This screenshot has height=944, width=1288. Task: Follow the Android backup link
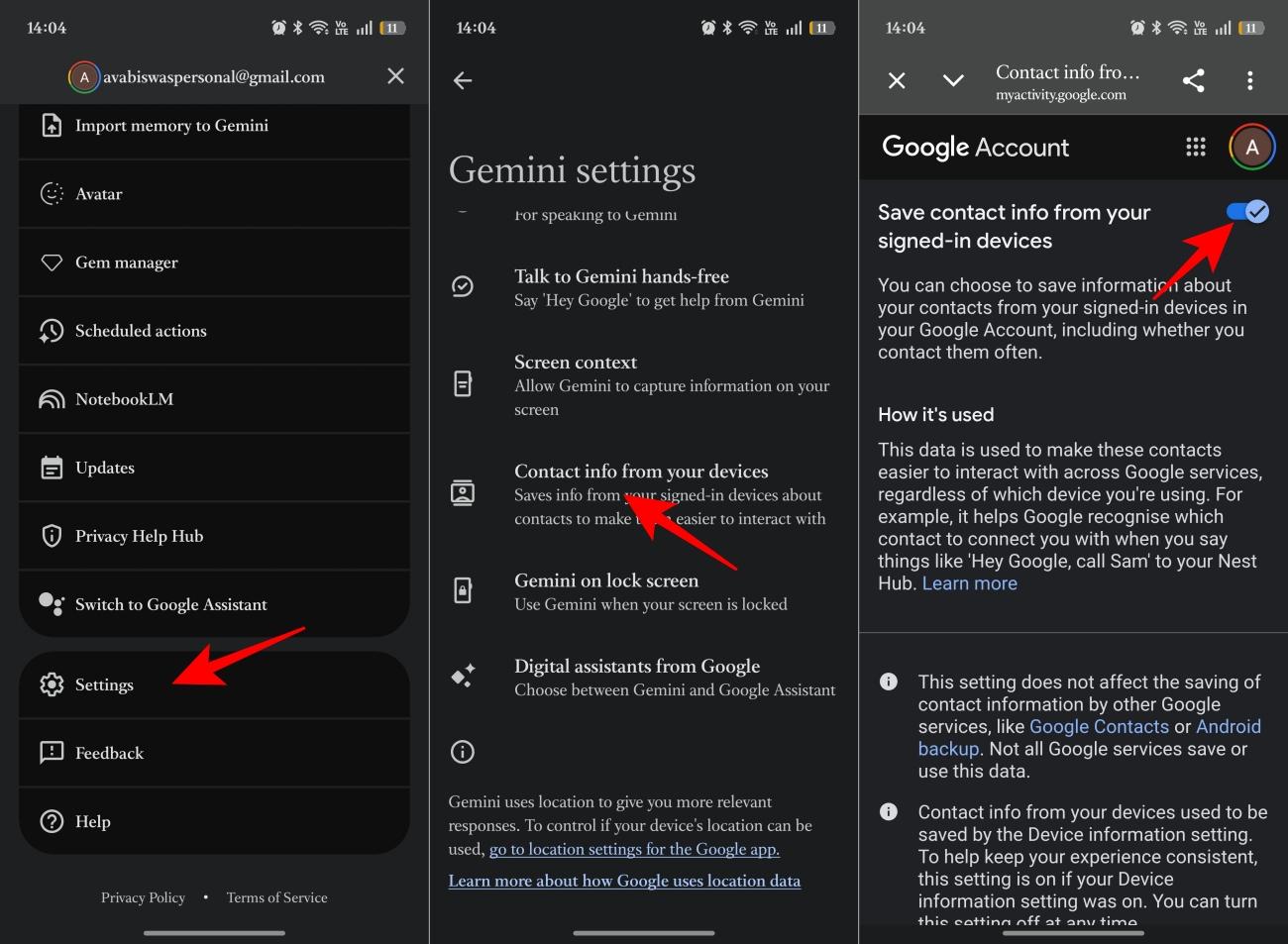(x=1090, y=737)
